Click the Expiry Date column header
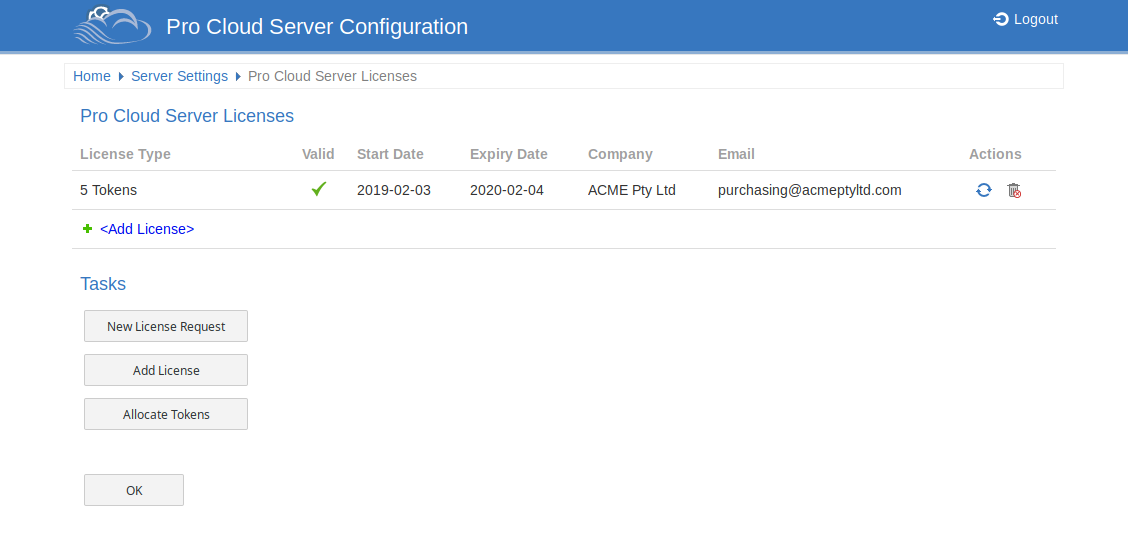This screenshot has height=559, width=1128. click(x=508, y=154)
